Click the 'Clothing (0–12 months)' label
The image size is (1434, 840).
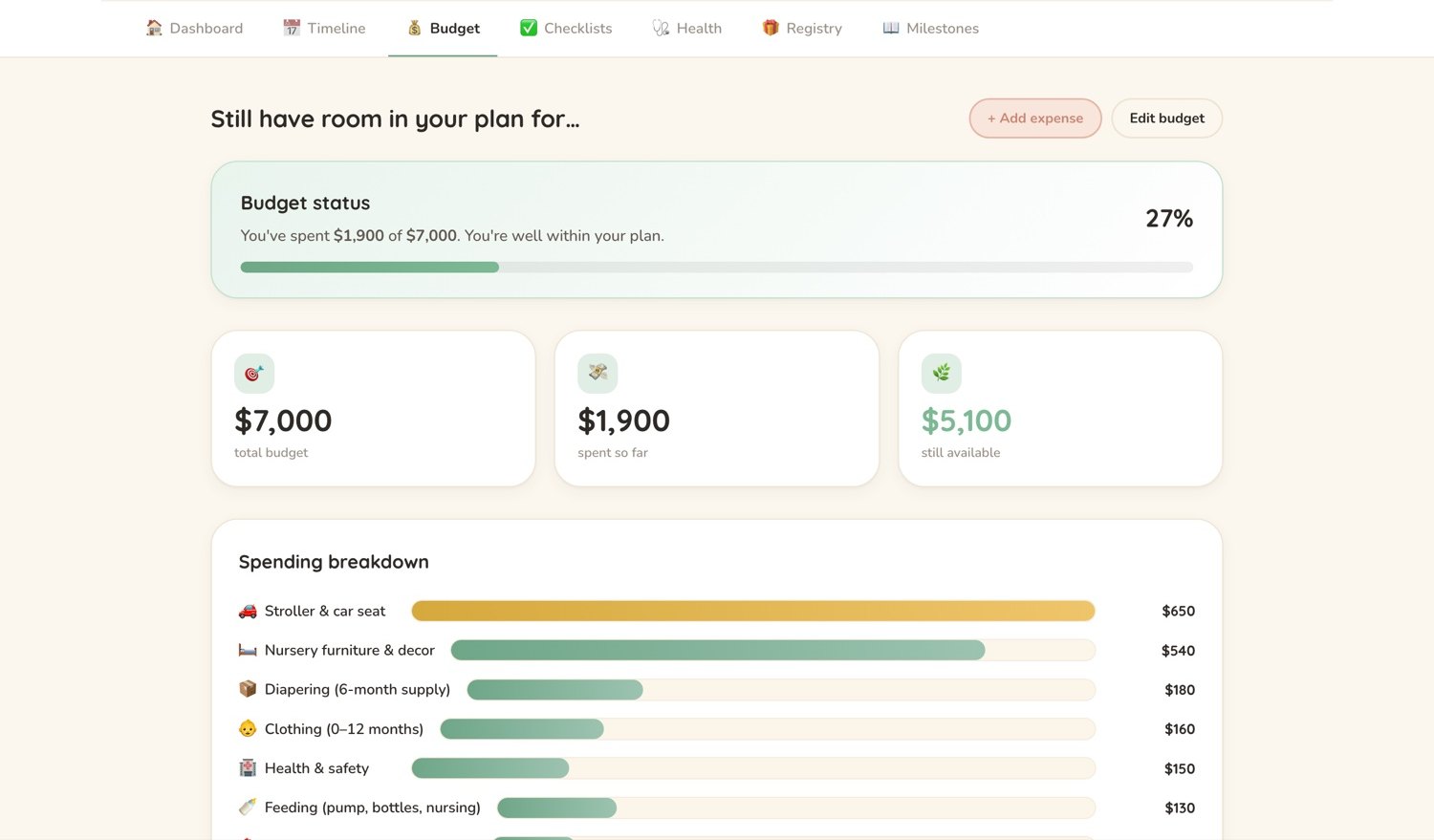tap(344, 729)
